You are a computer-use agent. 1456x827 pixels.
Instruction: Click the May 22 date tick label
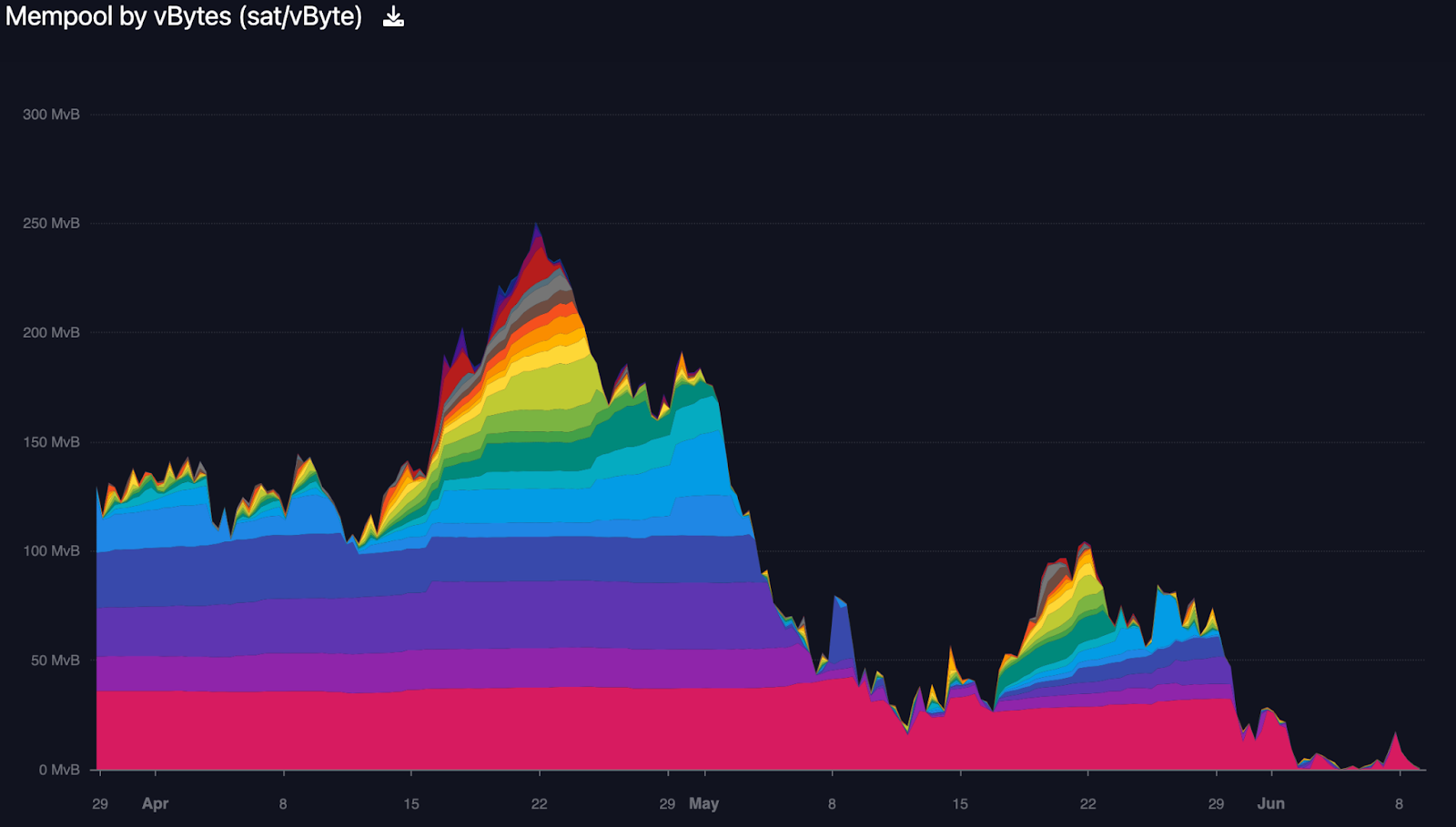tap(1087, 803)
